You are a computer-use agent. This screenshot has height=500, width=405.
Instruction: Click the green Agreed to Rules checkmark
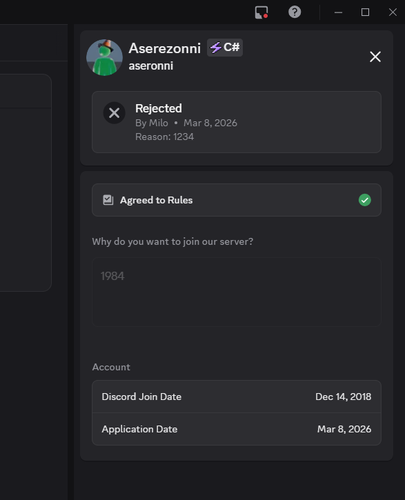[x=365, y=200]
